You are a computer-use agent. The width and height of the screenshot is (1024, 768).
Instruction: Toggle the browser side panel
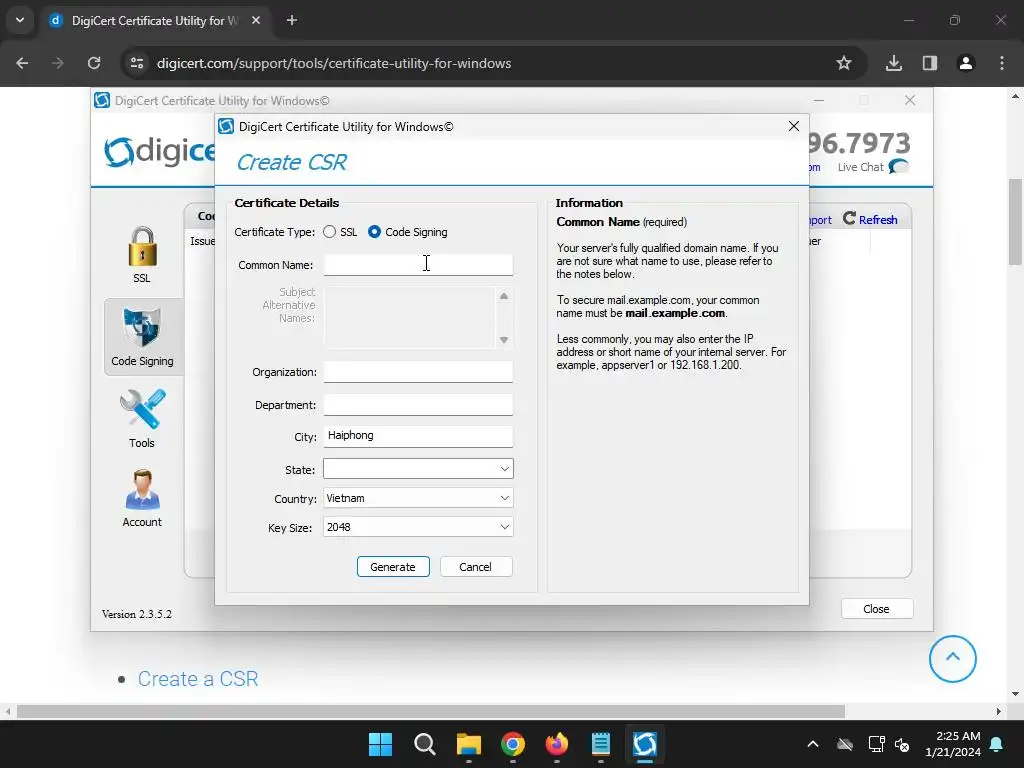coord(930,63)
